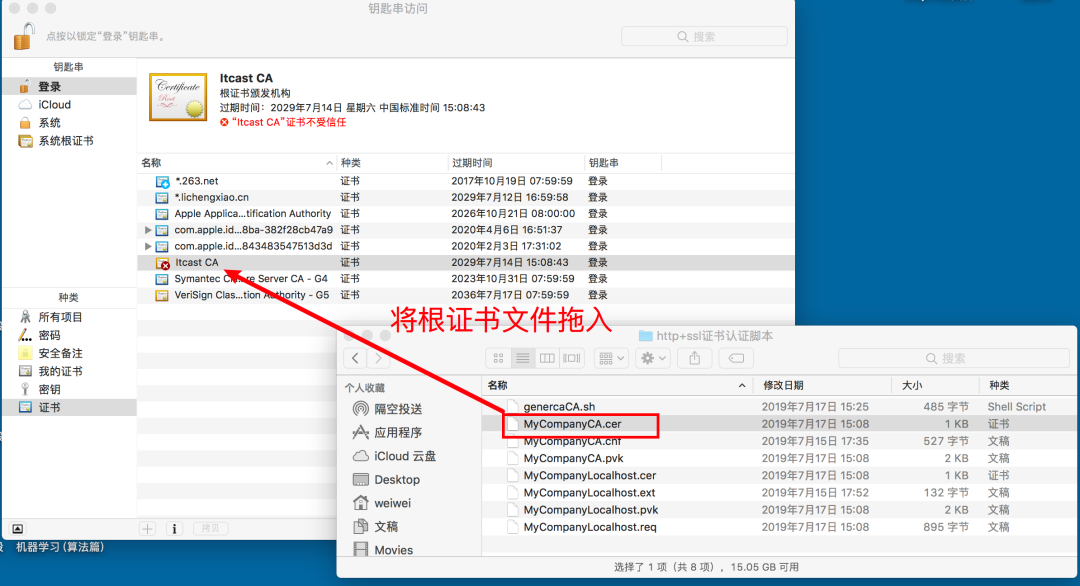The height and width of the screenshot is (586, 1080).
Task: Select the Symantec Server CA - G4 row
Action: point(466,279)
